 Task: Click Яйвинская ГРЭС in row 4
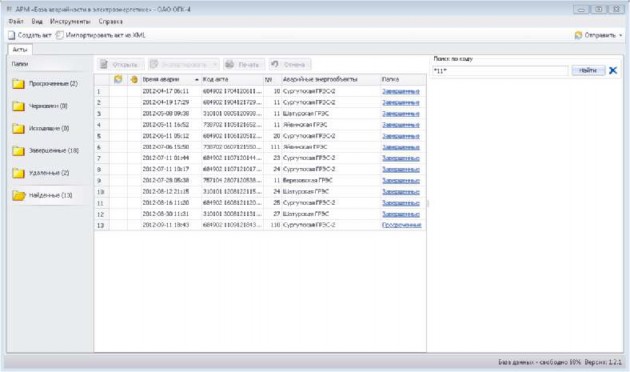coord(305,125)
